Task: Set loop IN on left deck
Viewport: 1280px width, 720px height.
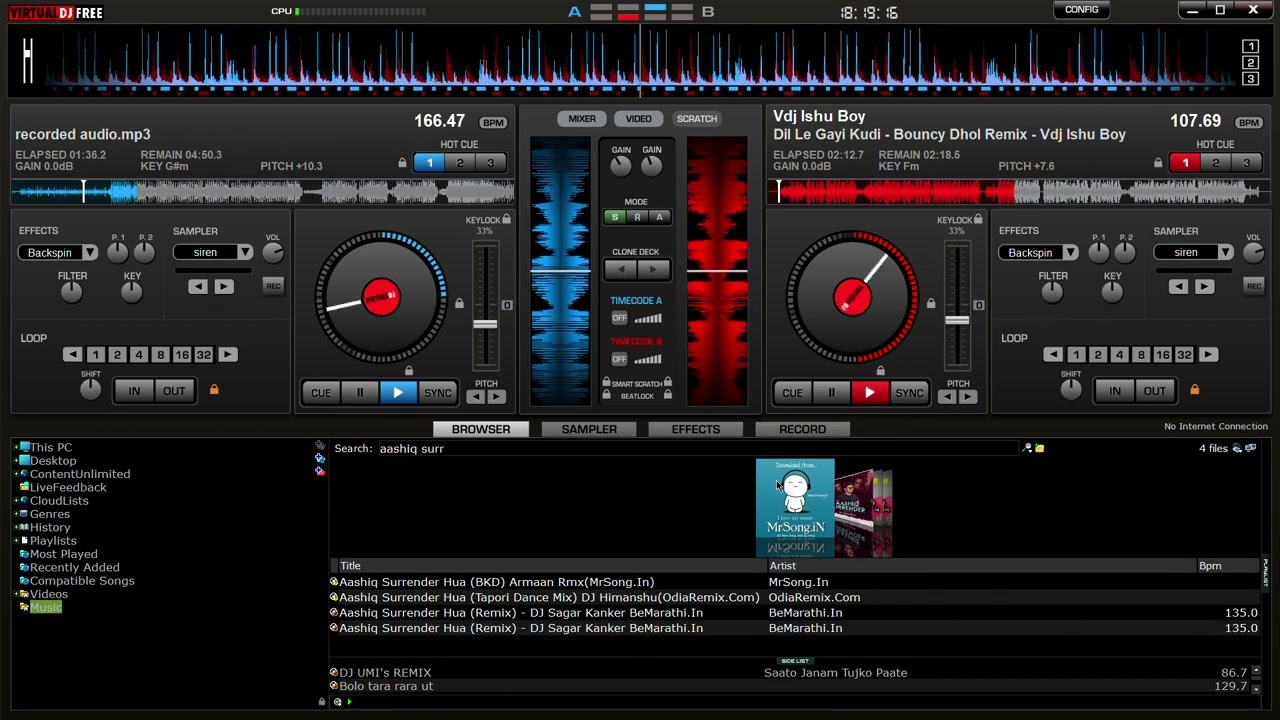Action: pyautogui.click(x=134, y=391)
